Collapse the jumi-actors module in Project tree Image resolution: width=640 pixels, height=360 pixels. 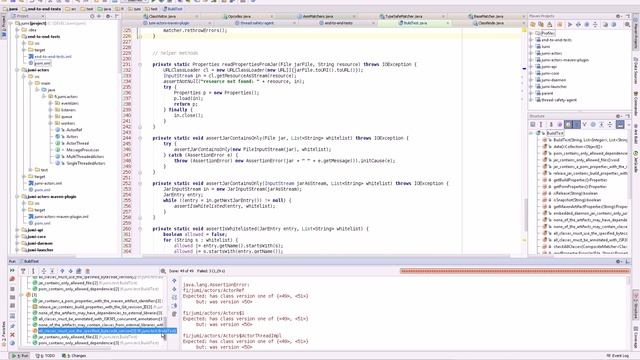tap(18, 70)
